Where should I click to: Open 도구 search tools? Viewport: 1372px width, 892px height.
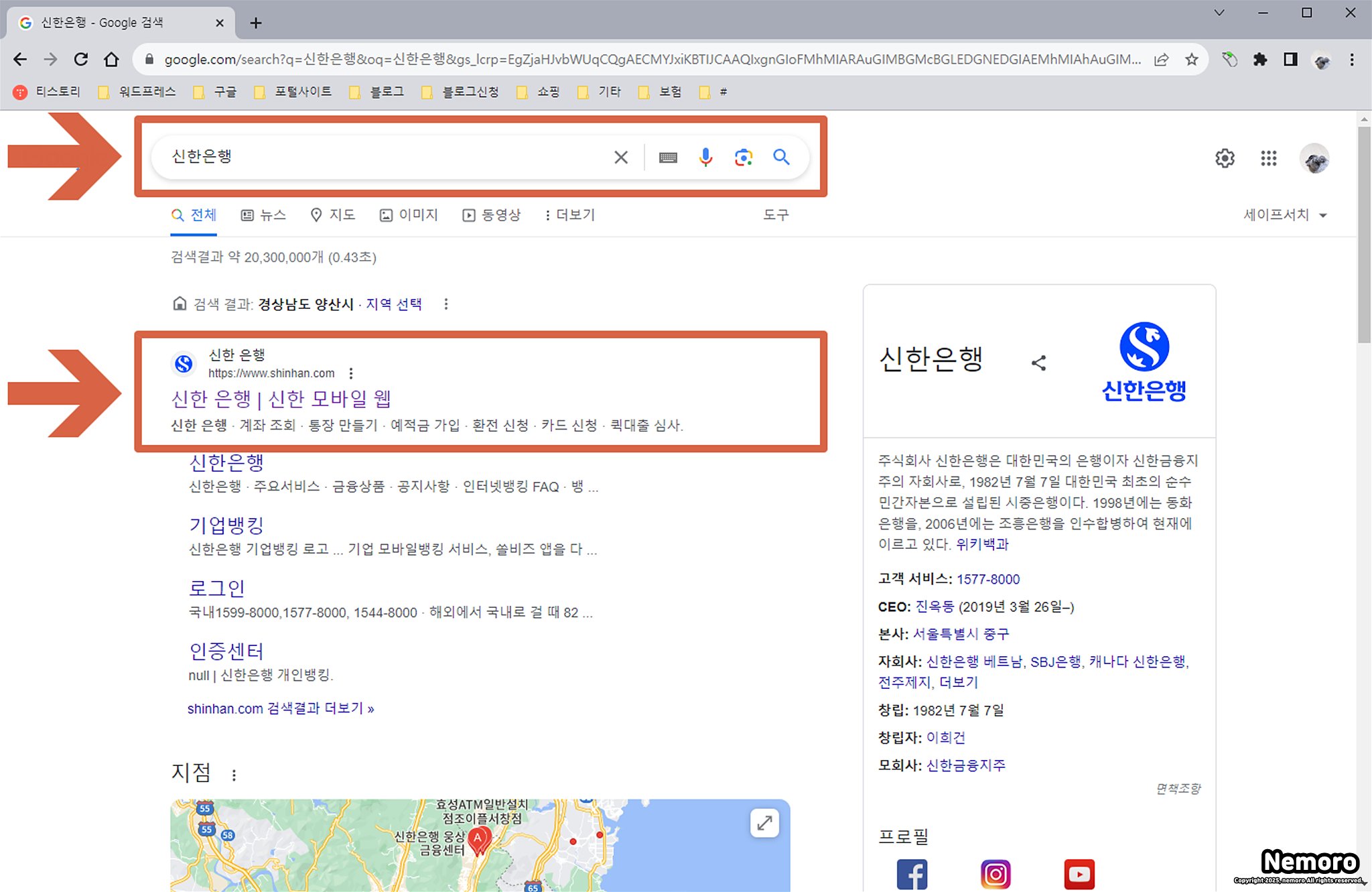point(776,215)
